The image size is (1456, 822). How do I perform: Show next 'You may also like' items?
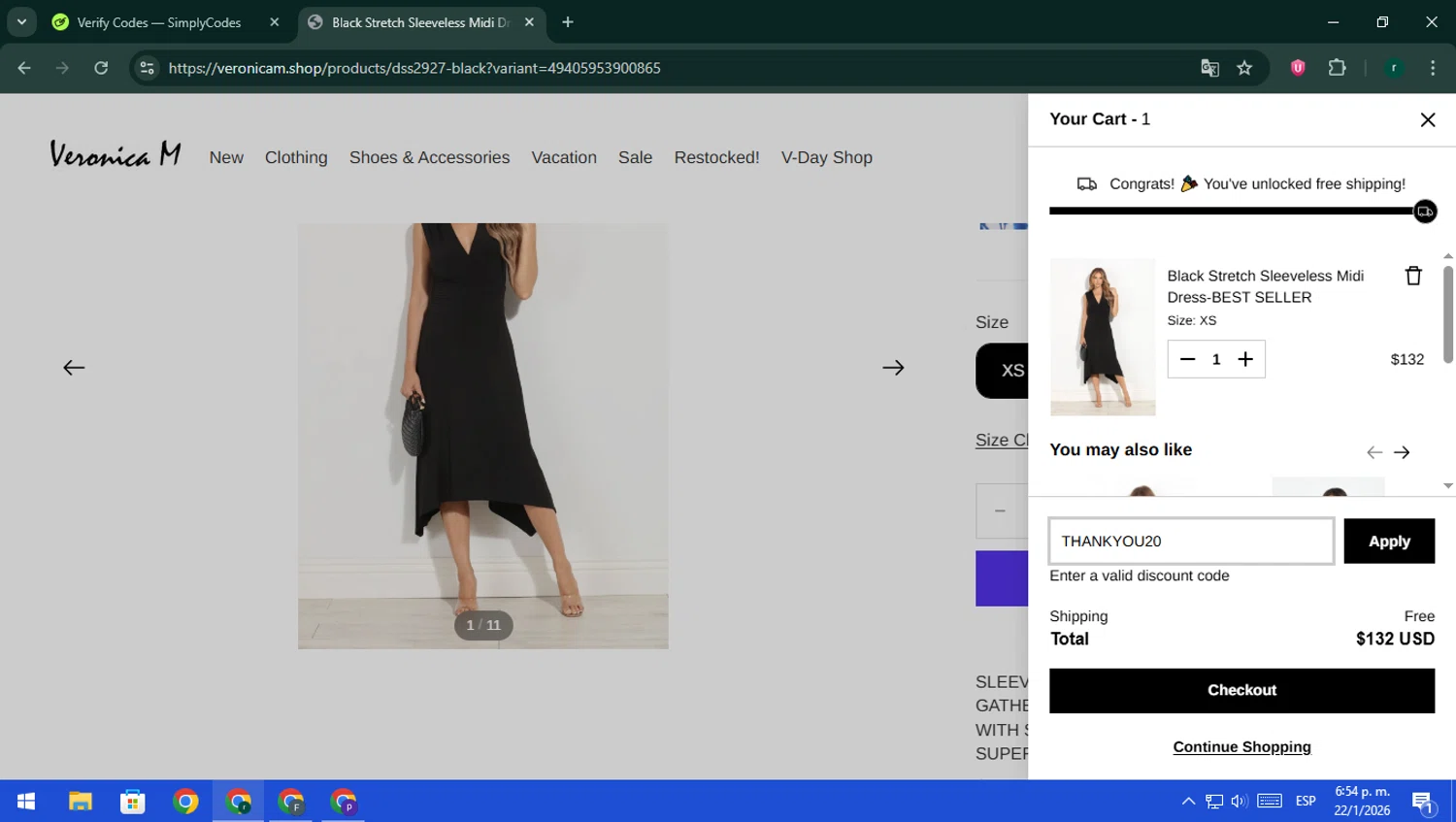click(1402, 452)
